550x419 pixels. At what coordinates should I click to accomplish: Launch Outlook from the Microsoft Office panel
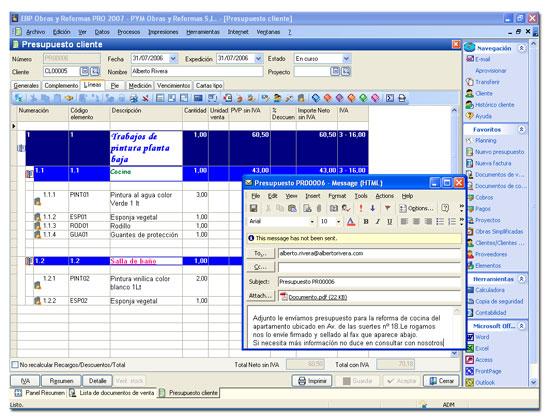pyautogui.click(x=484, y=383)
